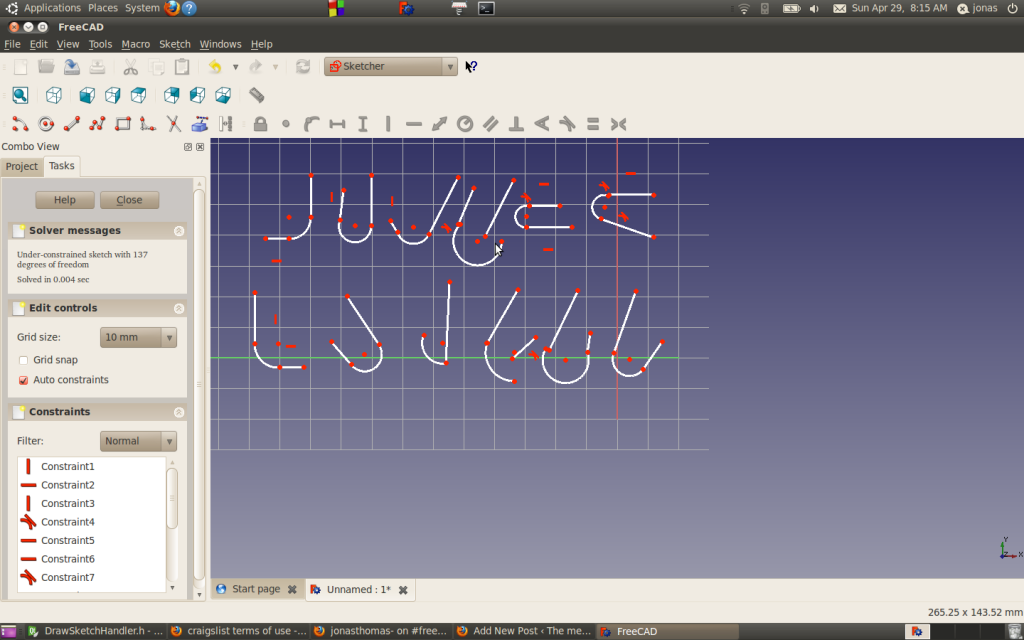The image size is (1024, 640).
Task: Switch to the Project tab
Action: pyautogui.click(x=21, y=166)
